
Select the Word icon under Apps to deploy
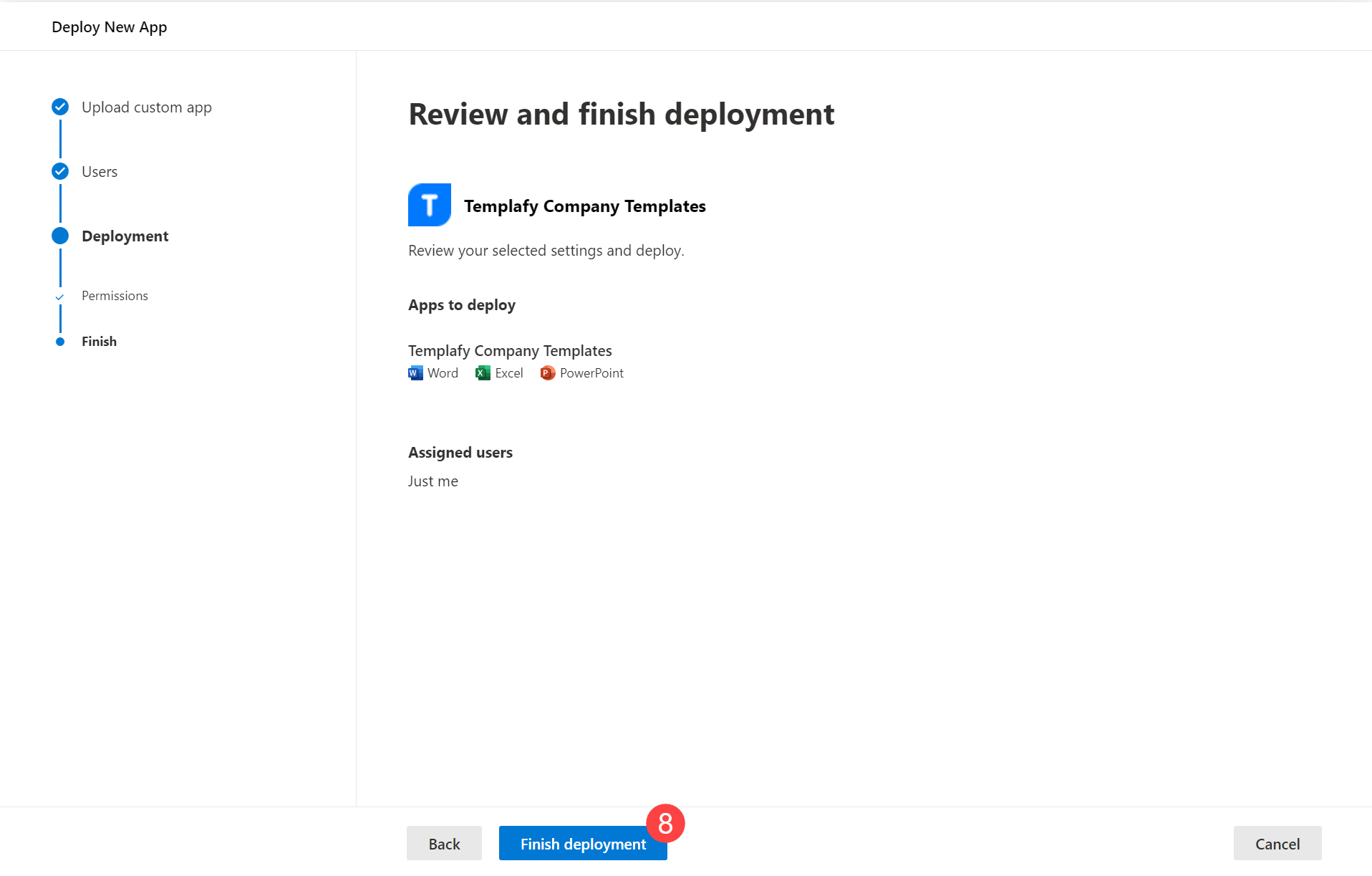click(415, 372)
